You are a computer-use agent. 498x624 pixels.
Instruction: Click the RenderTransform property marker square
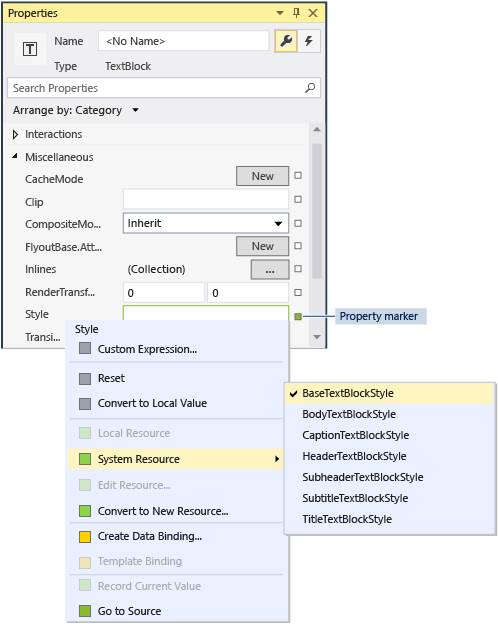click(298, 293)
